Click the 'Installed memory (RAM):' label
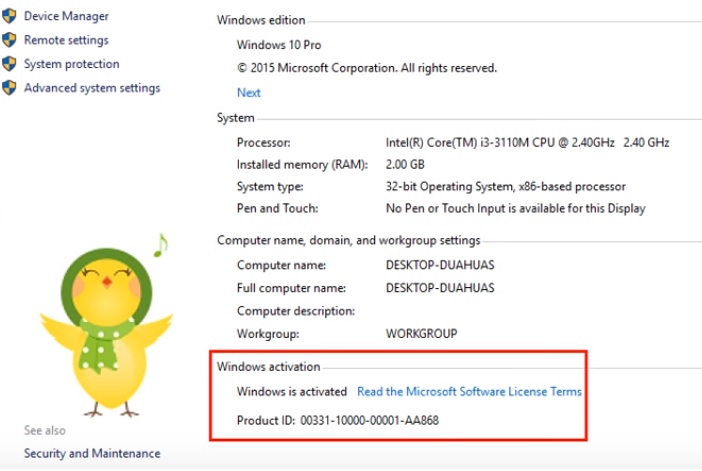Screen dimensions: 702x471 click(302, 165)
